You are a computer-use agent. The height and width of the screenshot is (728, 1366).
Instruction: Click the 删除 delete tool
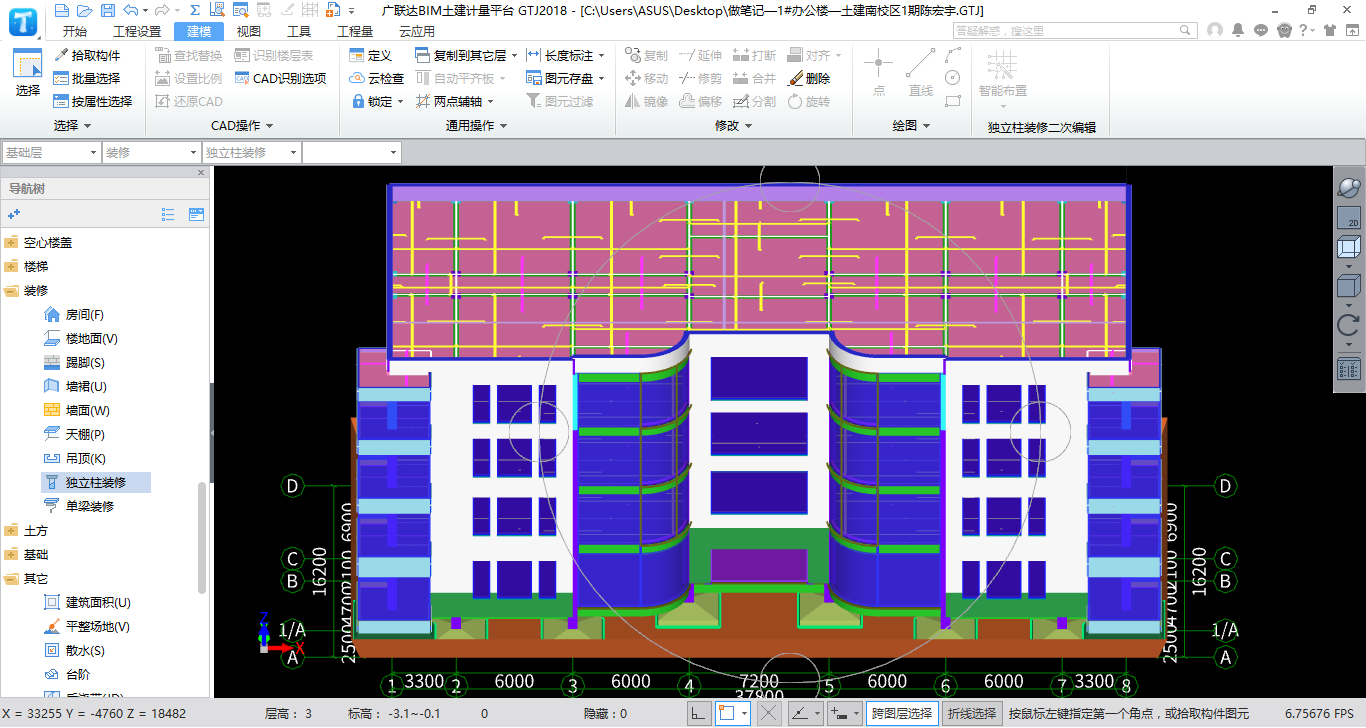(x=809, y=78)
